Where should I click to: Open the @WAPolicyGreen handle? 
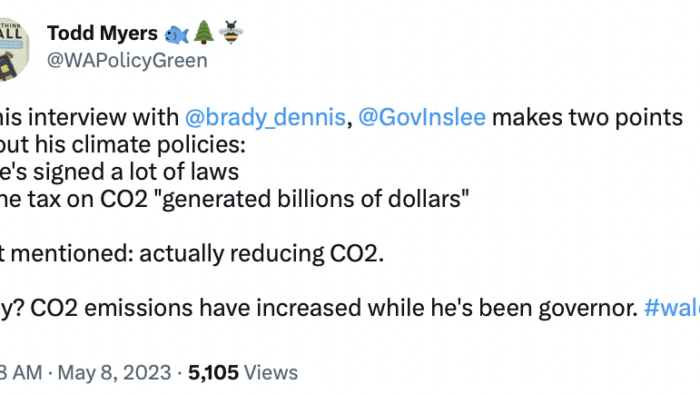(x=127, y=60)
